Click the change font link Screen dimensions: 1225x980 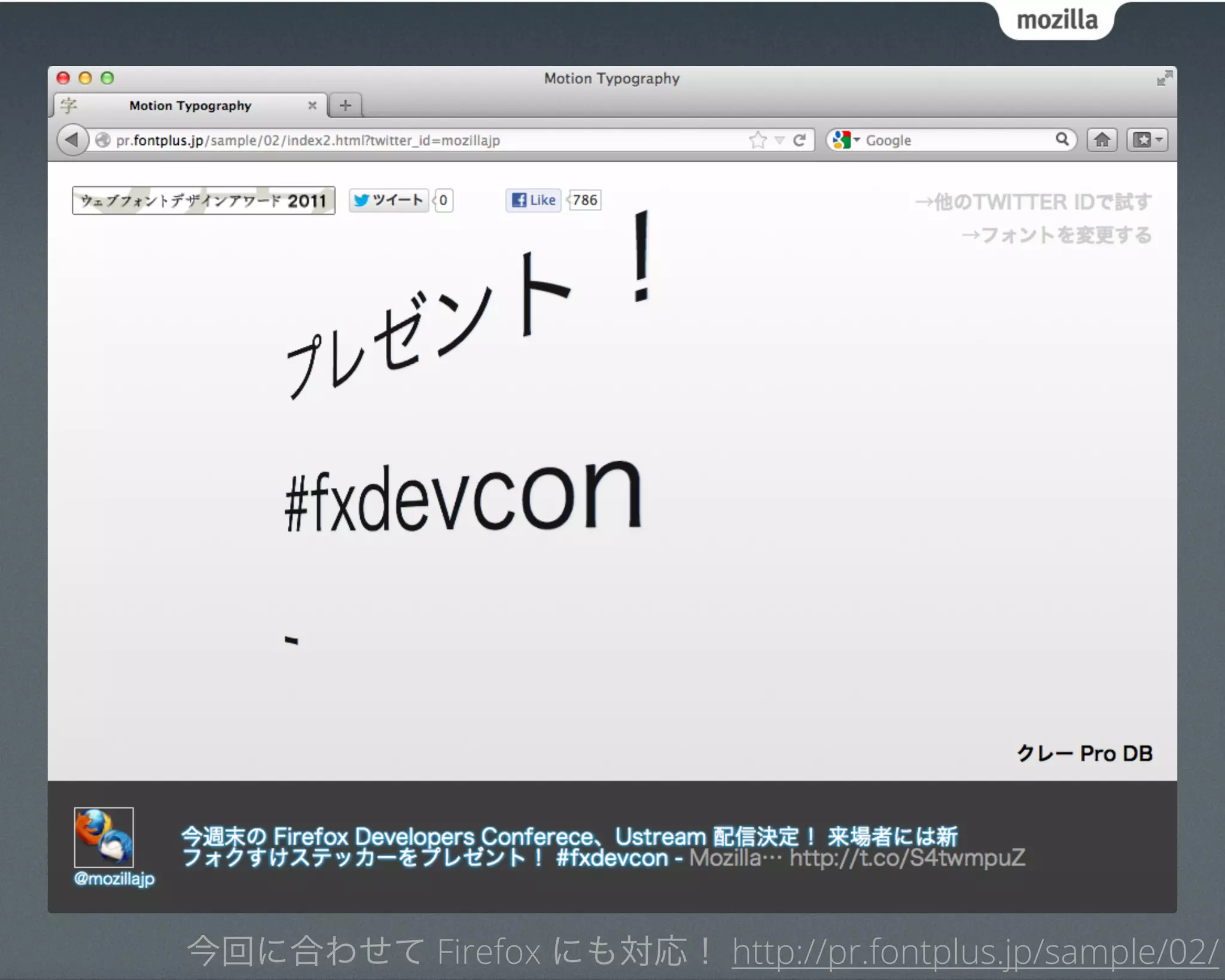coord(1056,235)
